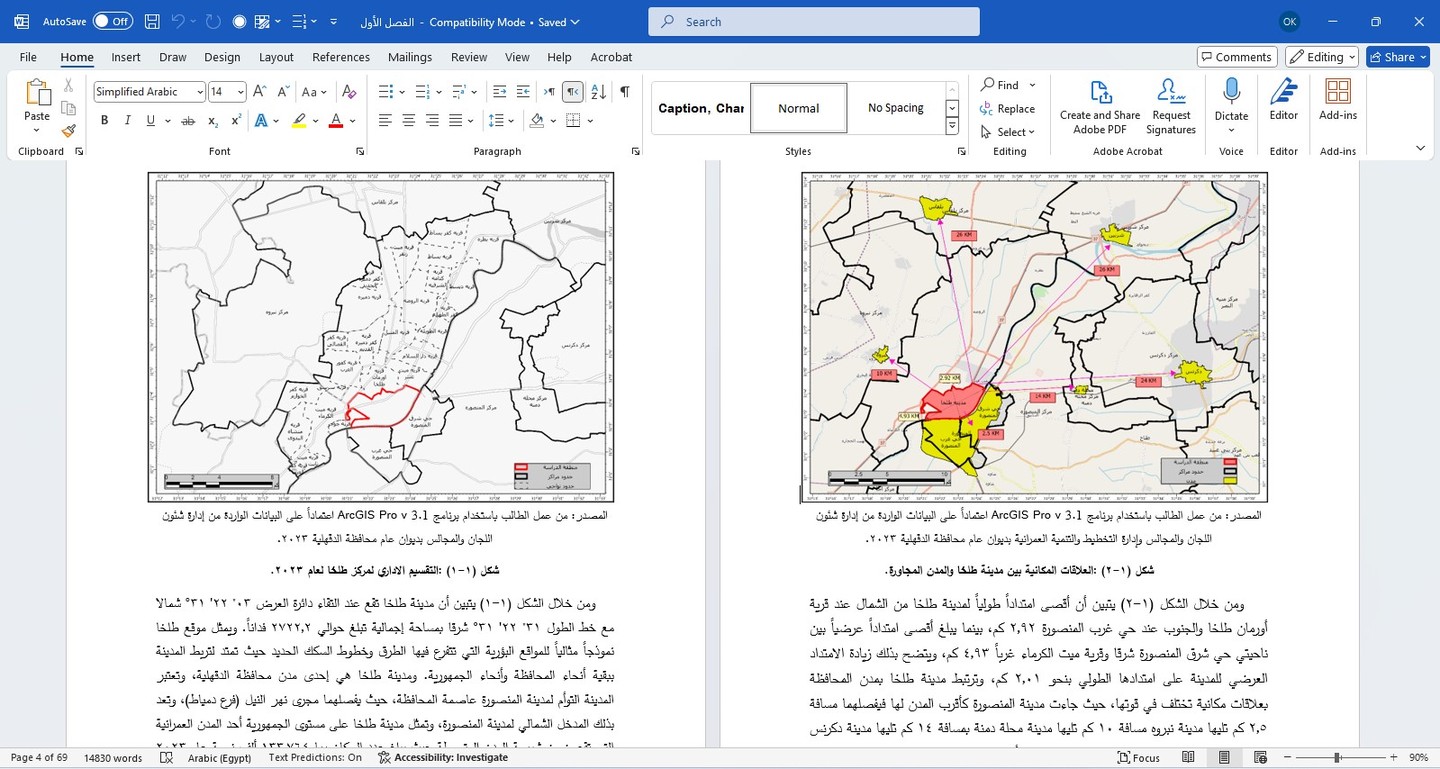Open the Layout ribbon tab

click(x=276, y=57)
